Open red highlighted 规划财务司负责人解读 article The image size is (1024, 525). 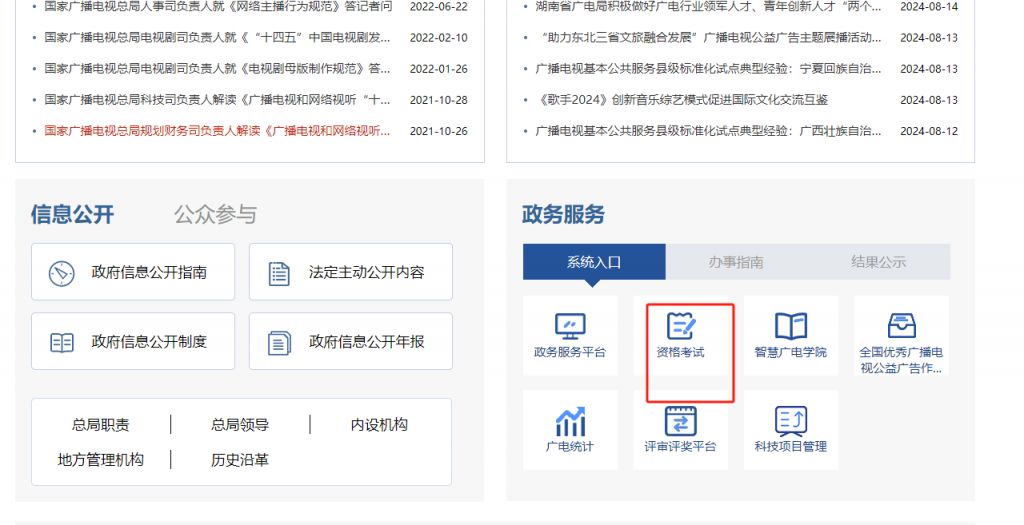point(217,131)
